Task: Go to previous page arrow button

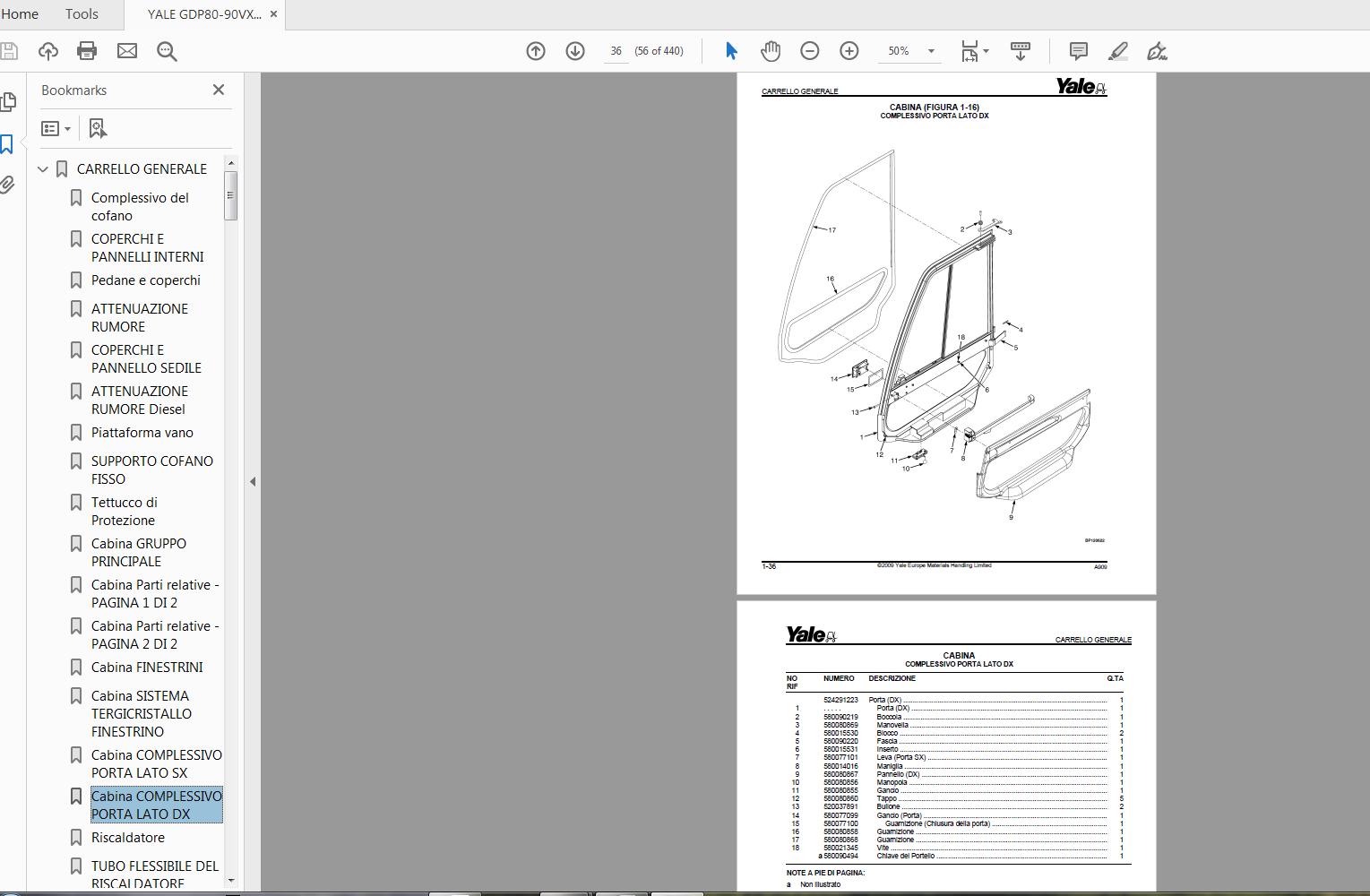Action: pos(536,51)
